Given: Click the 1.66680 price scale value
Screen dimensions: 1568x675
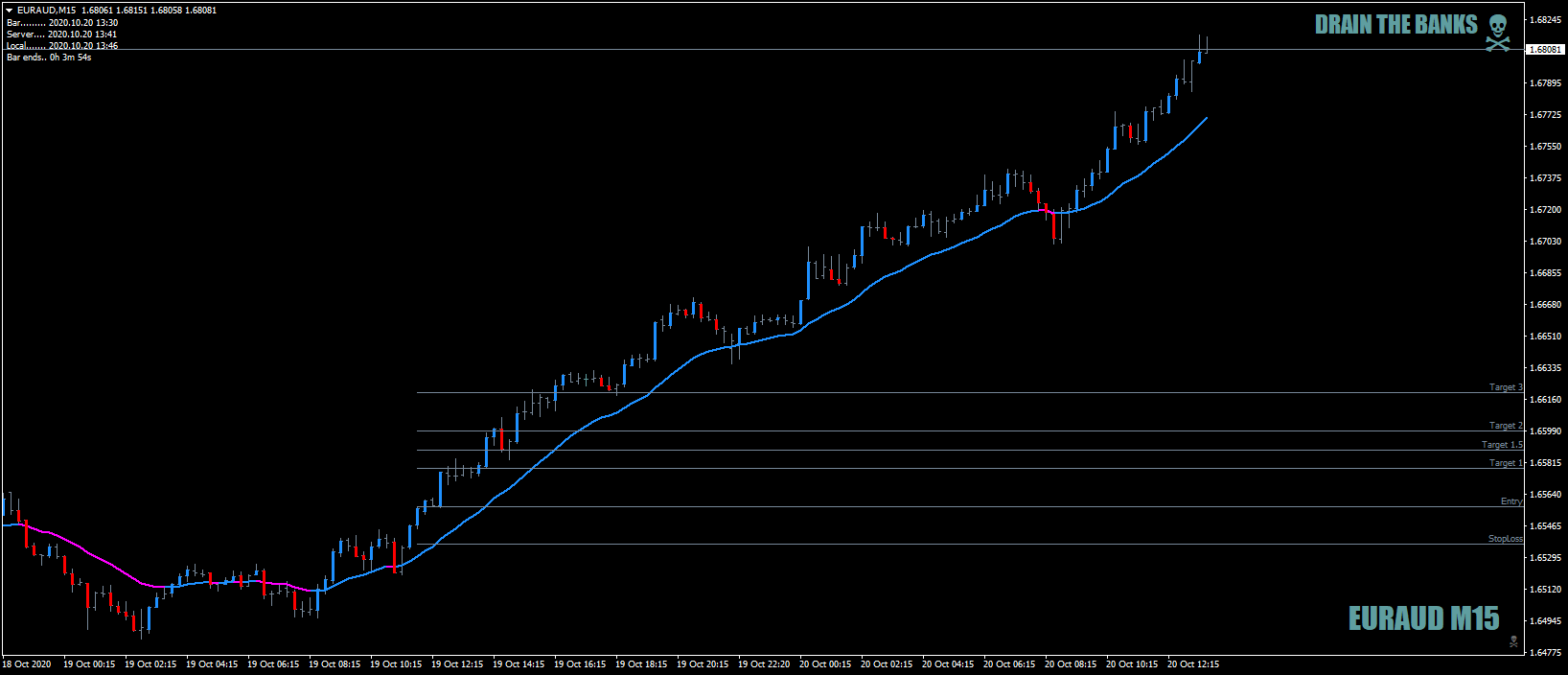Looking at the screenshot, I should (x=1546, y=305).
